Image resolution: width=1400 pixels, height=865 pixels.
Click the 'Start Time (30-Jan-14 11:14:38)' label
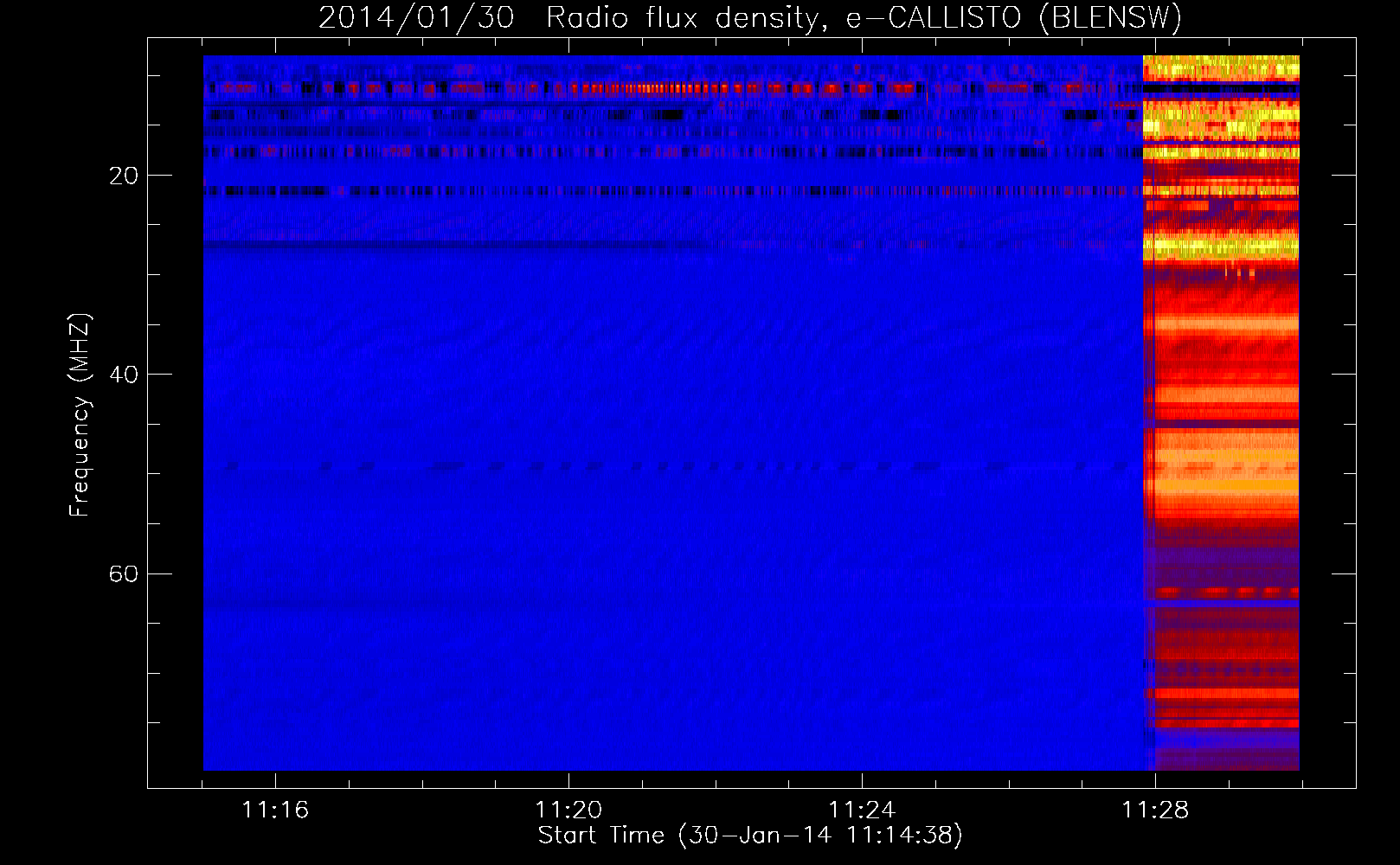(x=750, y=836)
